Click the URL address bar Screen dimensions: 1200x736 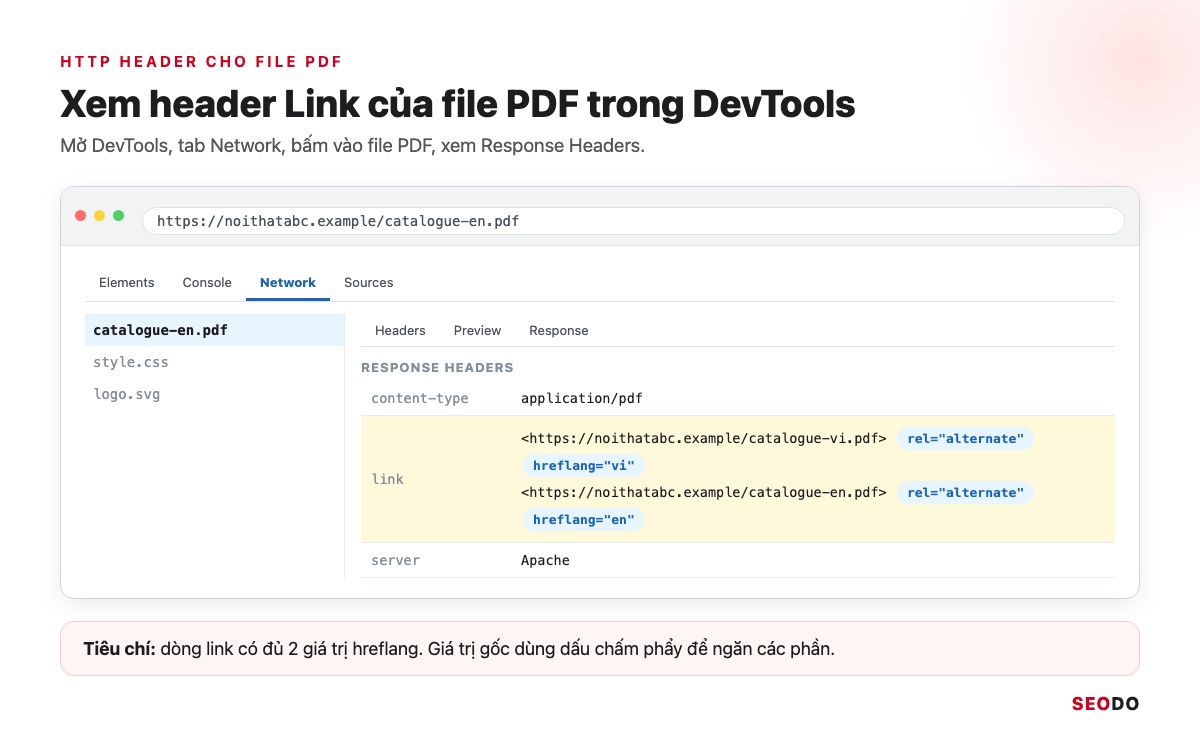633,221
